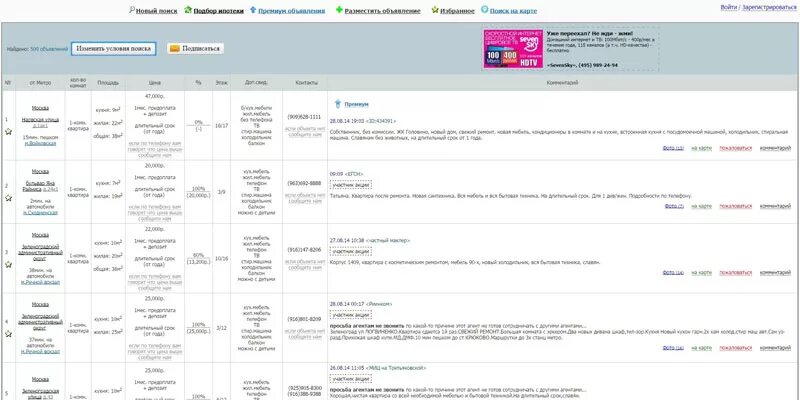The image size is (800, 400).
Task: Click phone number (916)801-8209
Action: [x=305, y=319]
